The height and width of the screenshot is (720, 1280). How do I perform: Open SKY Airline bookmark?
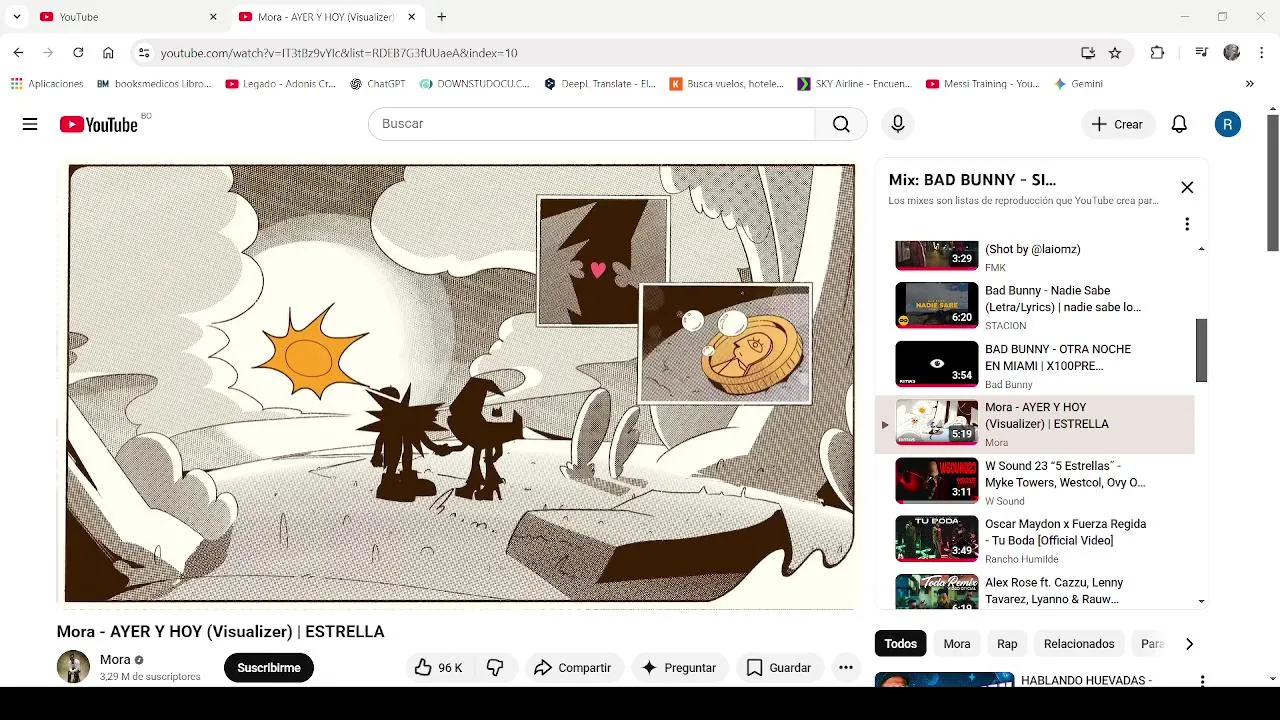tap(854, 84)
